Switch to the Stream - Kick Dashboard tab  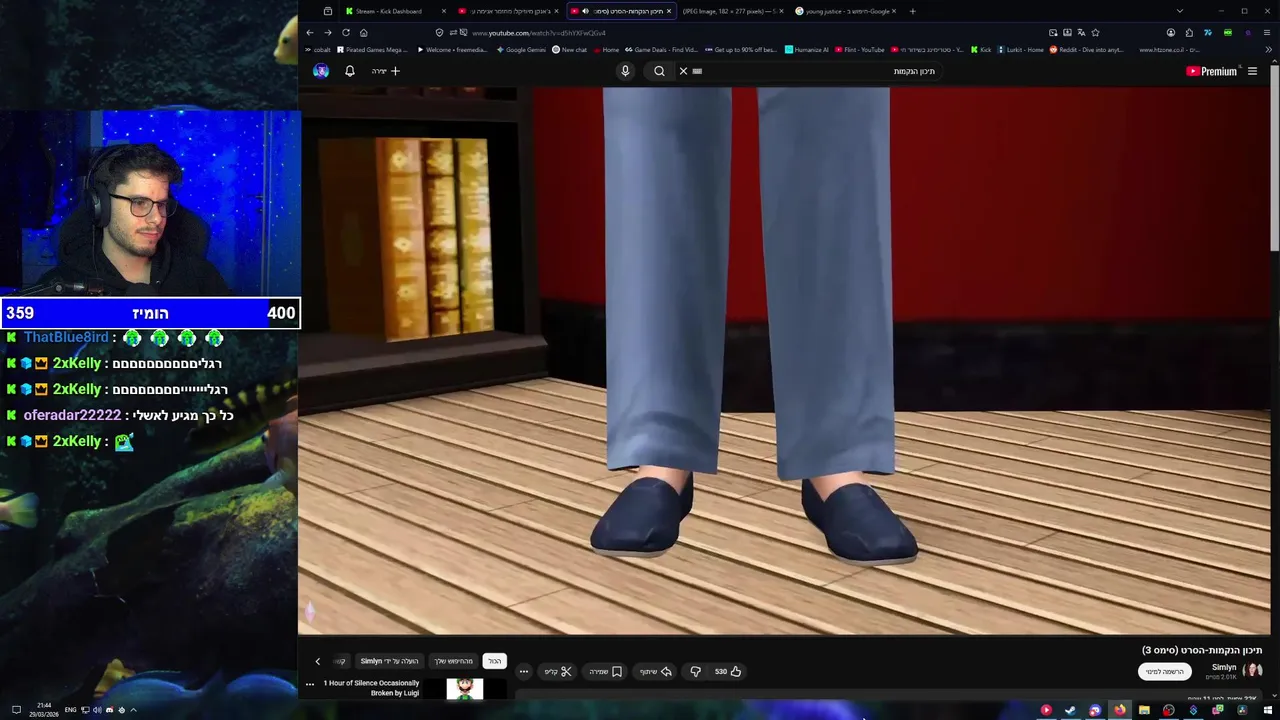point(394,11)
